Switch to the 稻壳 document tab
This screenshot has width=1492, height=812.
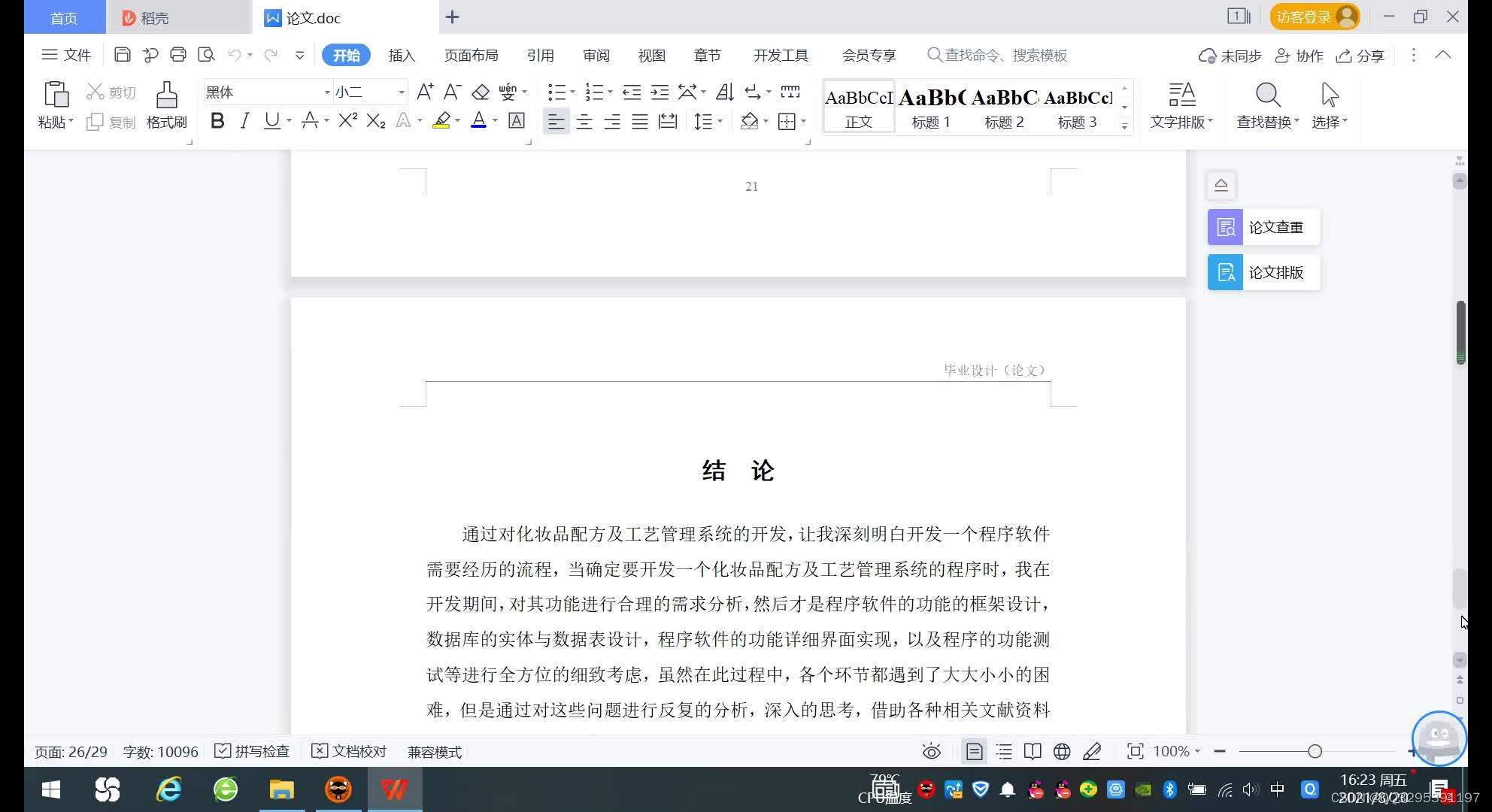point(178,17)
